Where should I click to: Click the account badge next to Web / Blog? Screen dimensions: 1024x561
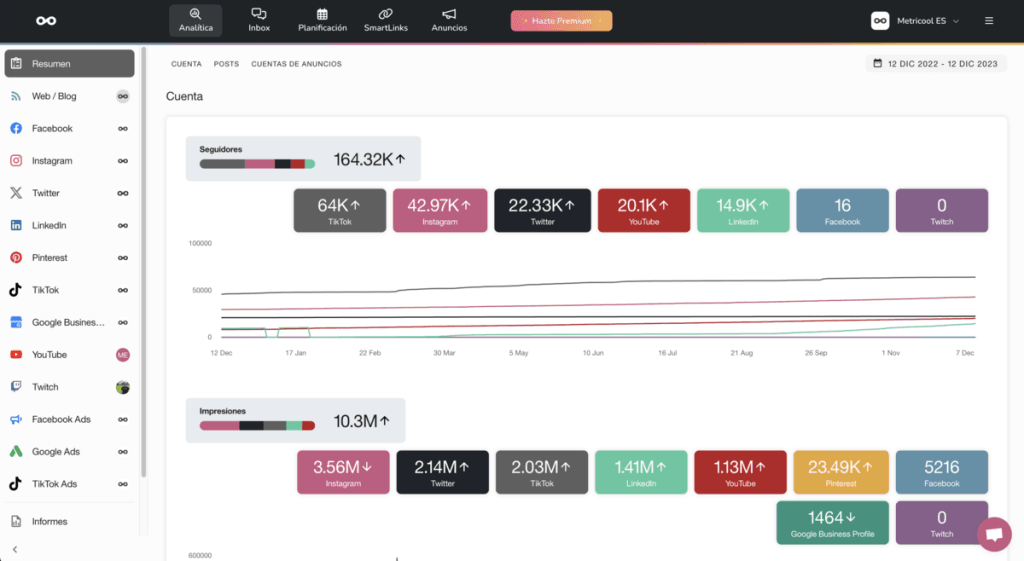tap(123, 96)
